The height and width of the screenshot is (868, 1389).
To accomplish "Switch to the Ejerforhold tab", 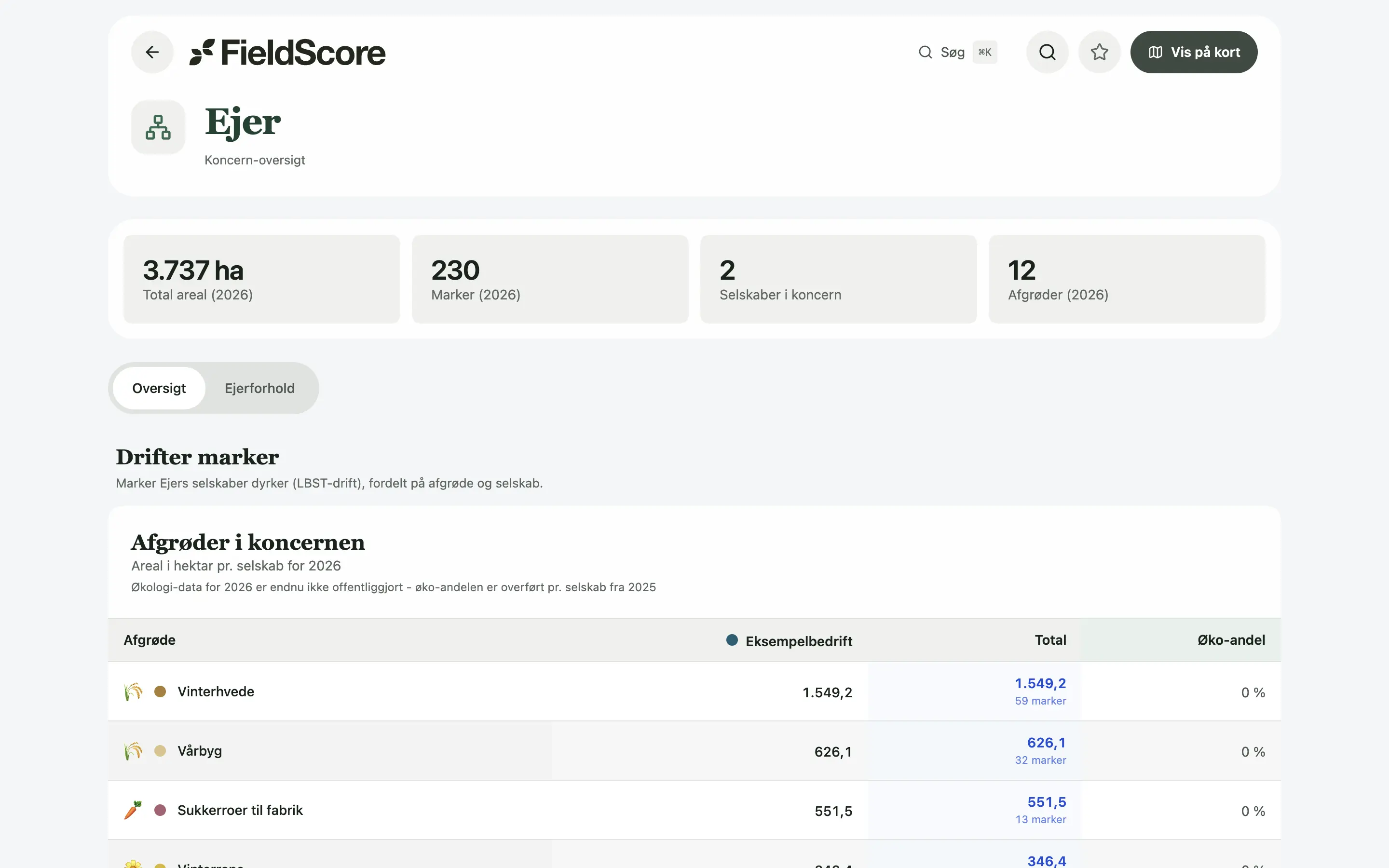I will point(259,388).
